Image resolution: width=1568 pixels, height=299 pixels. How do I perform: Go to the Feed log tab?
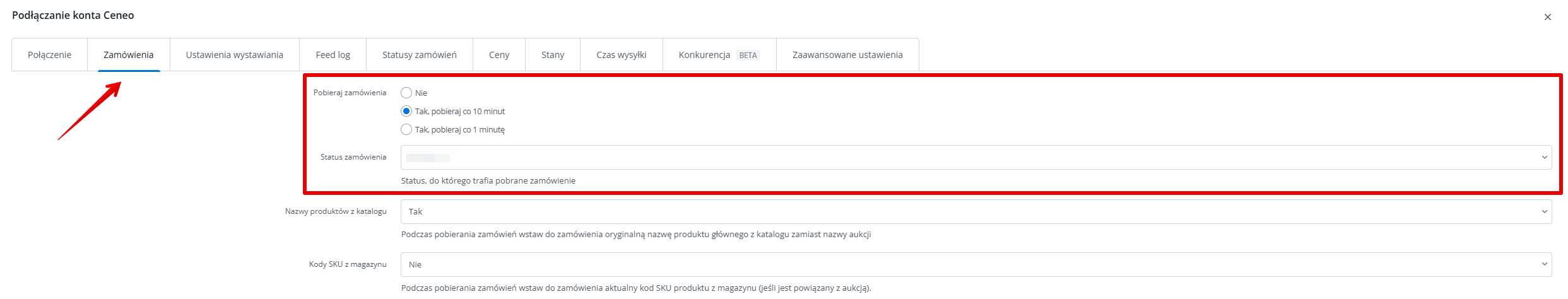(x=333, y=55)
